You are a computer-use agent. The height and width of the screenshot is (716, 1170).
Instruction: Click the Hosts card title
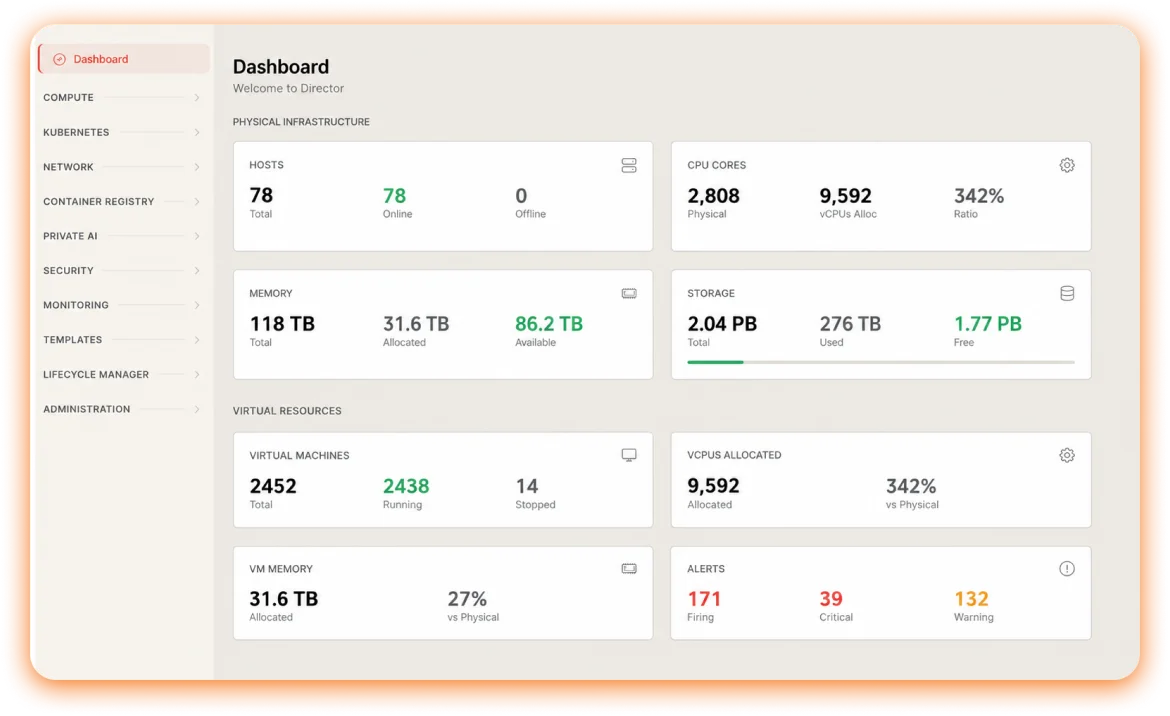266,165
